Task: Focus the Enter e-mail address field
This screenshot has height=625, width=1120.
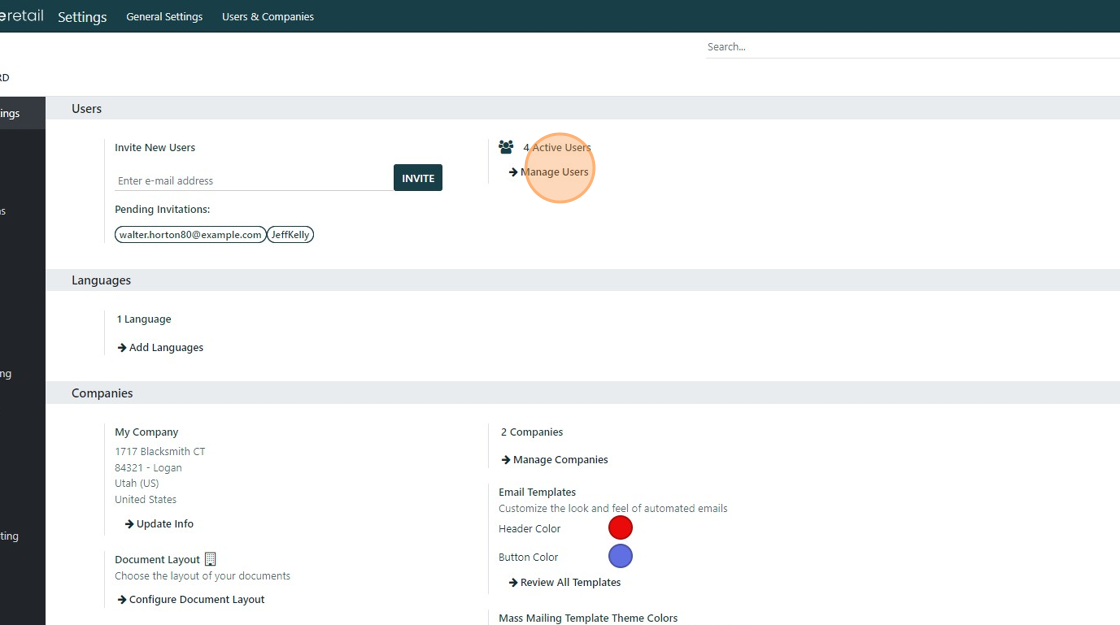Action: 254,181
